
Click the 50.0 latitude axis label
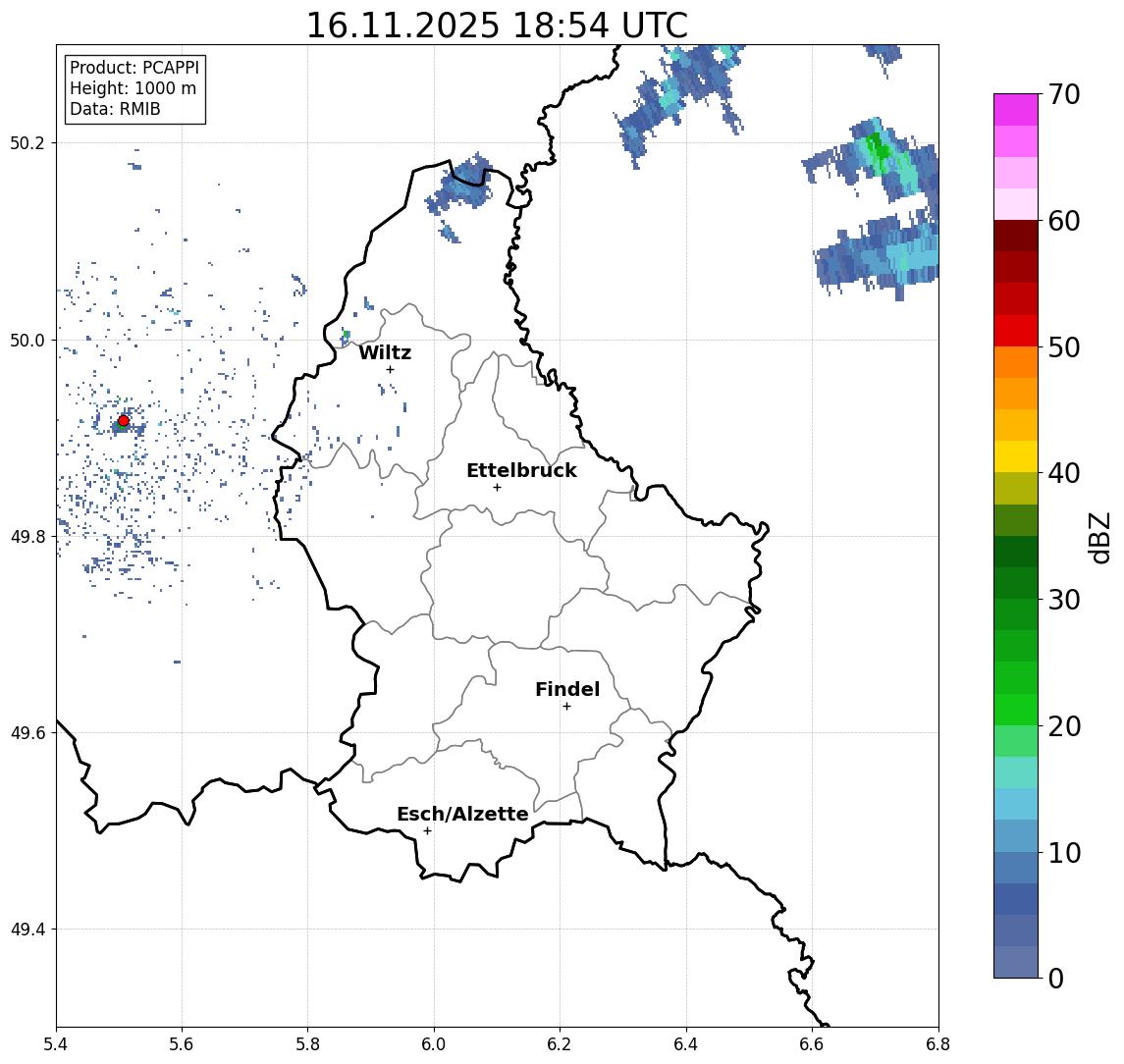click(27, 340)
